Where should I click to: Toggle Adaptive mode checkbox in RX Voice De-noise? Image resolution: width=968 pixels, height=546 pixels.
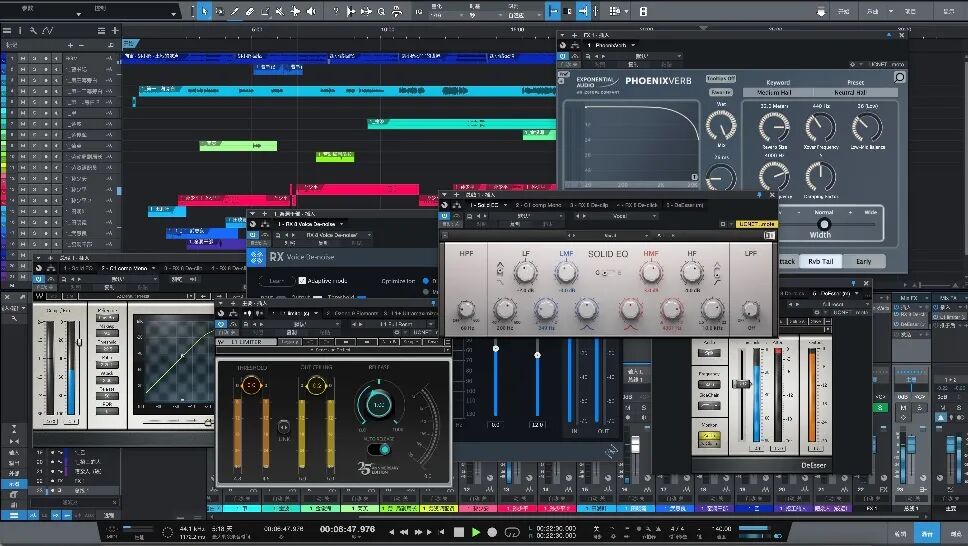[302, 280]
